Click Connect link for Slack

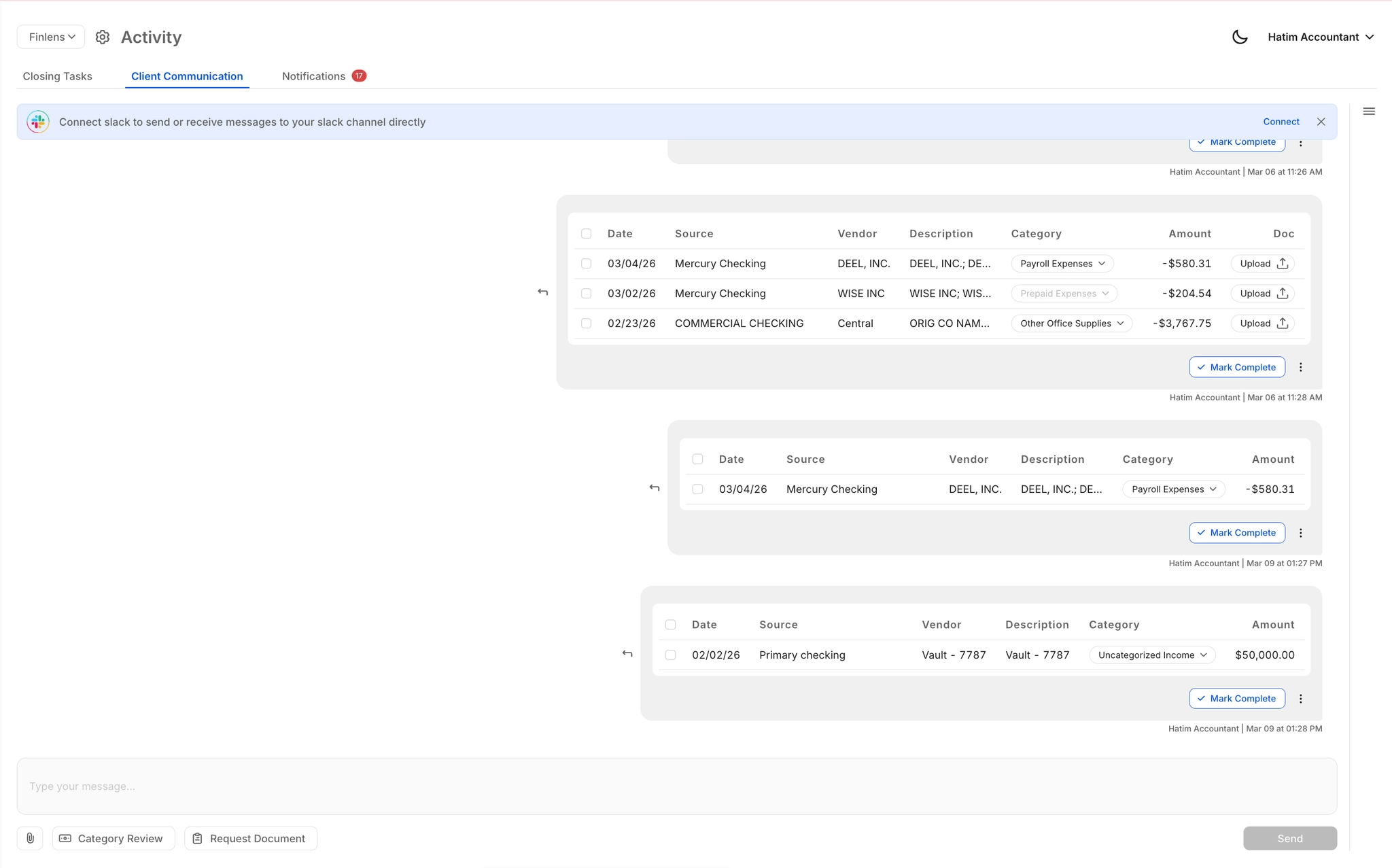pyautogui.click(x=1281, y=122)
